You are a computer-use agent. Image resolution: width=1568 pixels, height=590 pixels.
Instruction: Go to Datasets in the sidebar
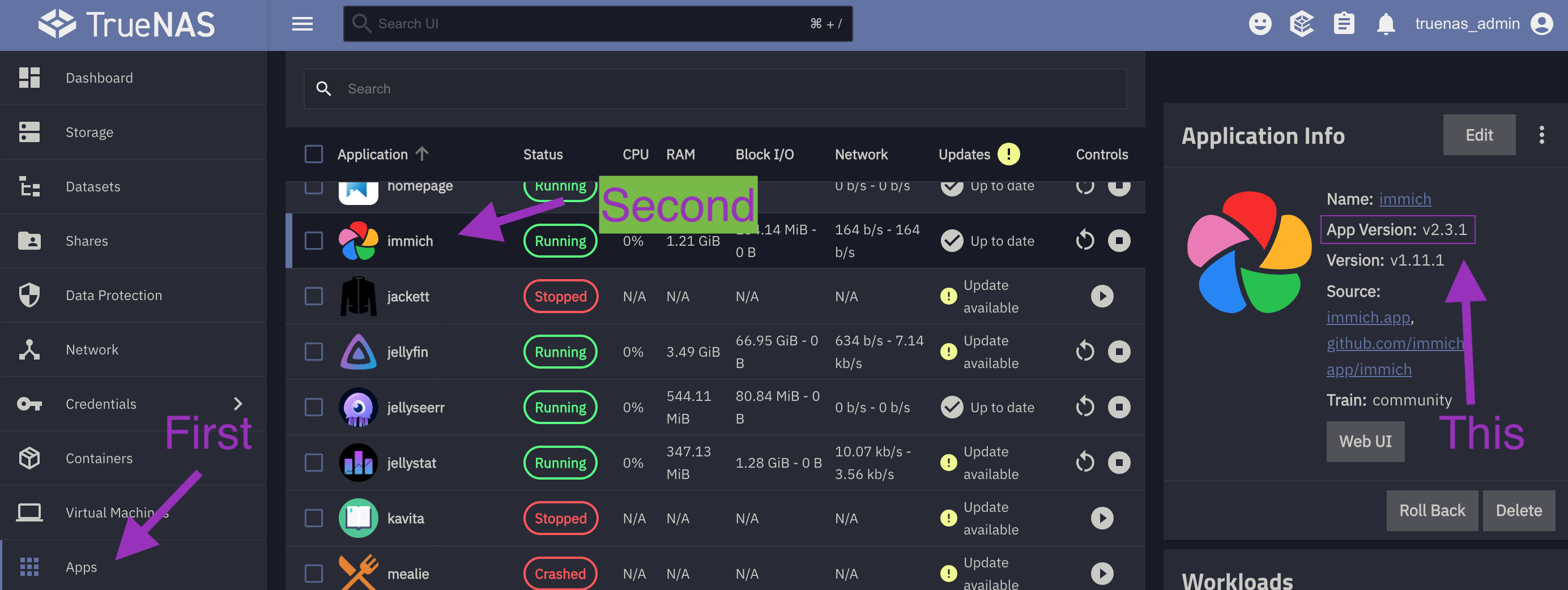[x=92, y=187]
